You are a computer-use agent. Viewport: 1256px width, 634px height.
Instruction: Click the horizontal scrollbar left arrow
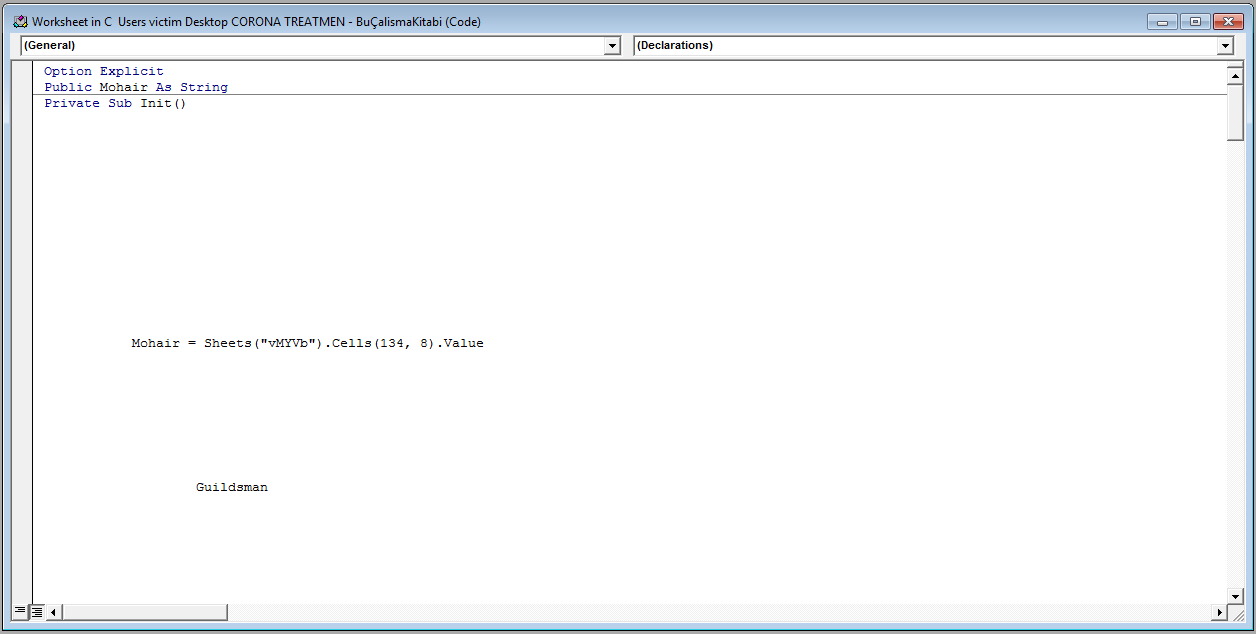(54, 612)
